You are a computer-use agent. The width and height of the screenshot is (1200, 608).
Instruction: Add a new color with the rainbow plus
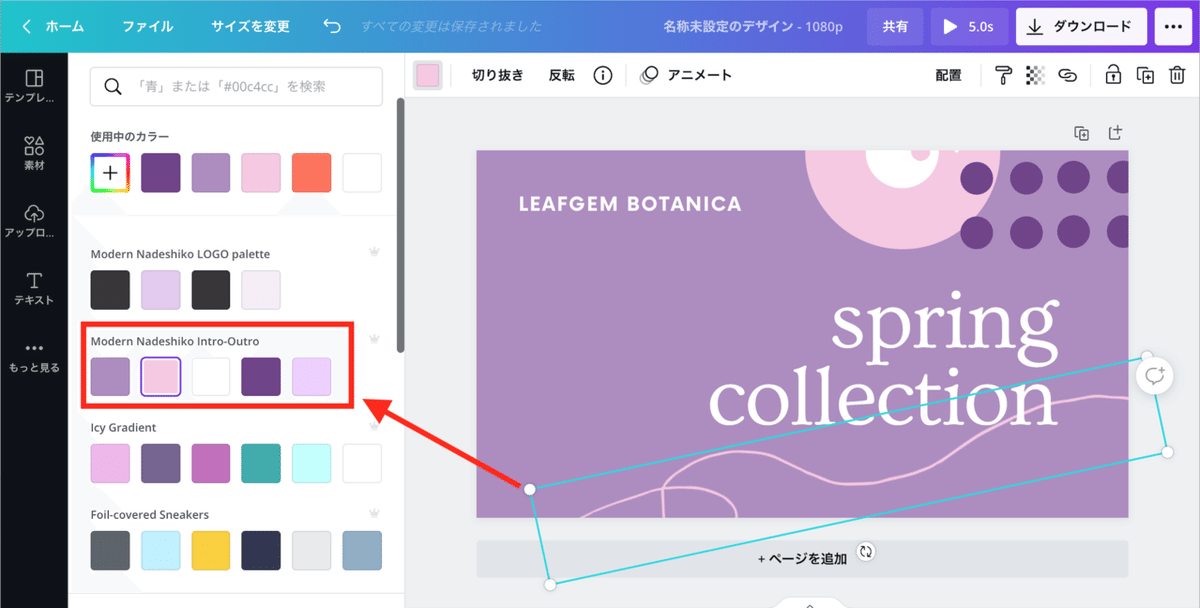coord(110,173)
